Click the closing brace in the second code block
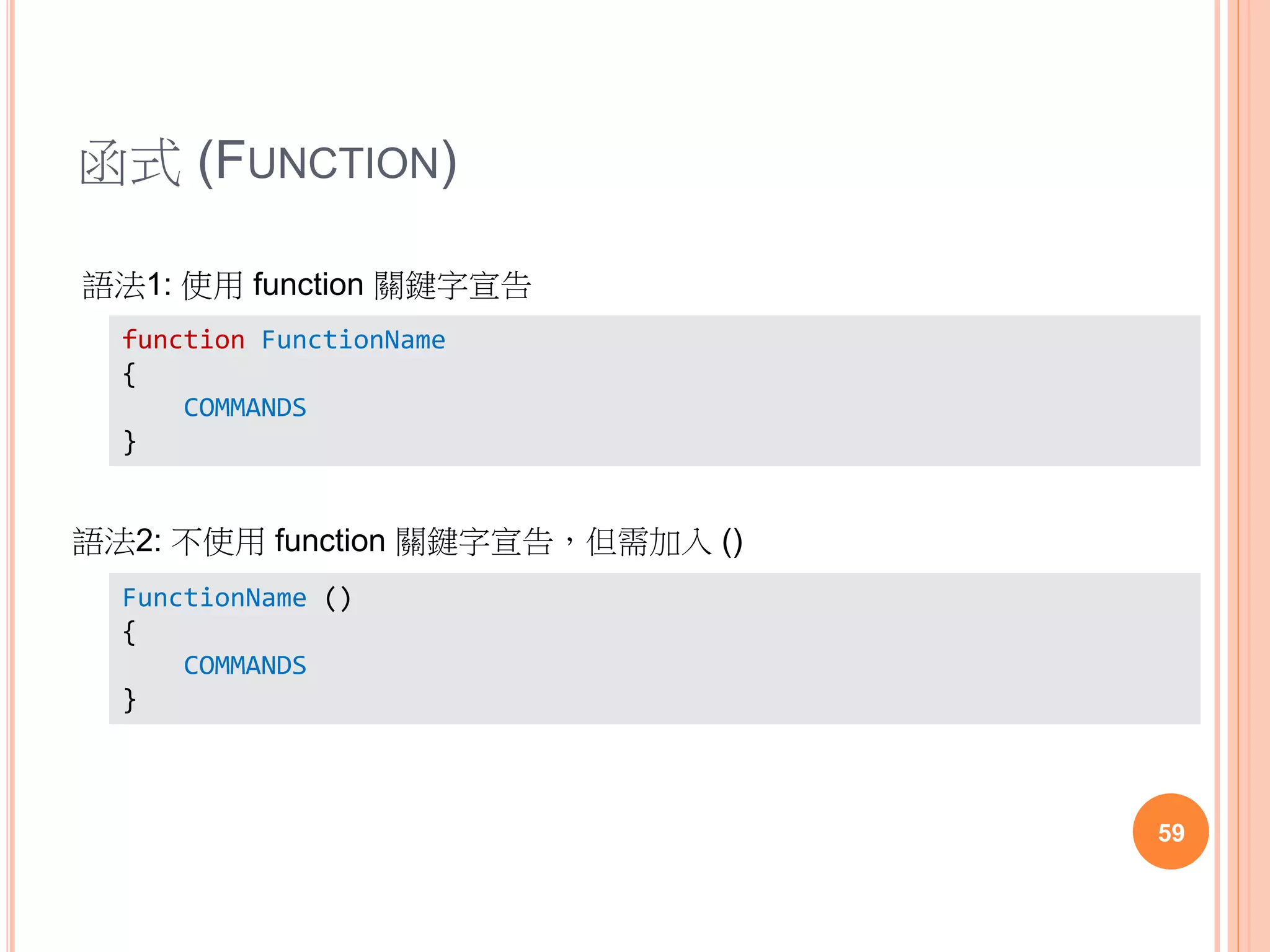The image size is (1270, 952). pyautogui.click(x=129, y=700)
